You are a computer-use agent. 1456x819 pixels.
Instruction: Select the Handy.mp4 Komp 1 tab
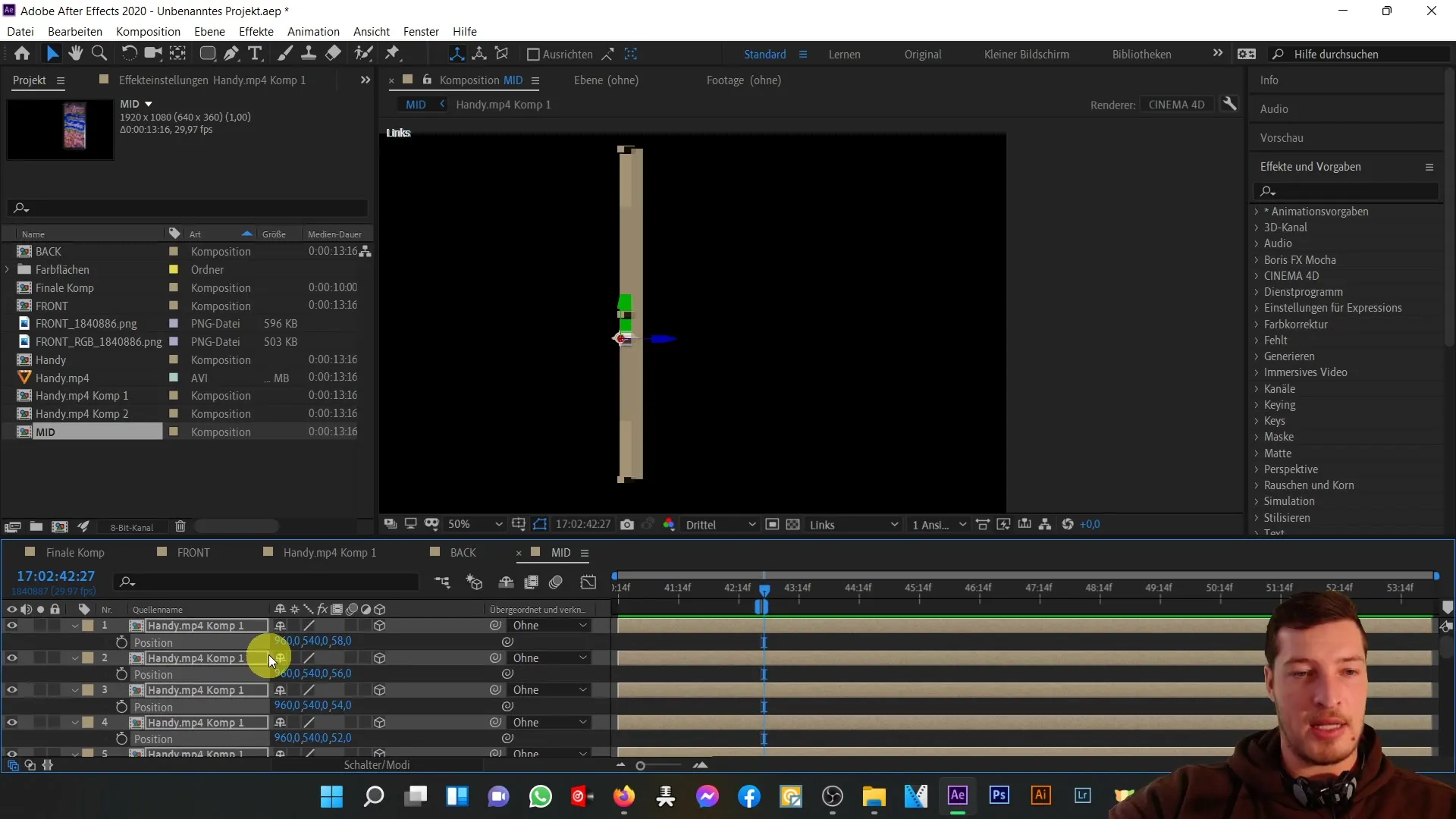tap(329, 551)
